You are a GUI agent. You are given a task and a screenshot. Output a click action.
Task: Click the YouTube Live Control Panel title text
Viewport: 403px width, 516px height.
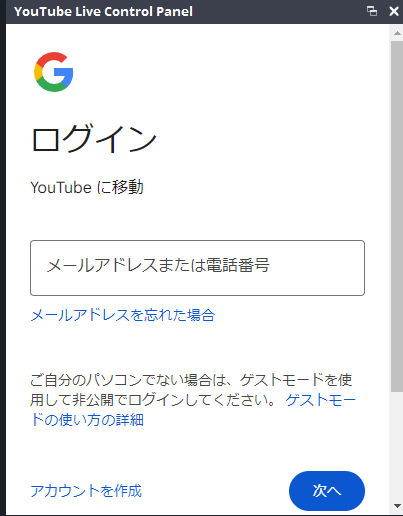(103, 11)
